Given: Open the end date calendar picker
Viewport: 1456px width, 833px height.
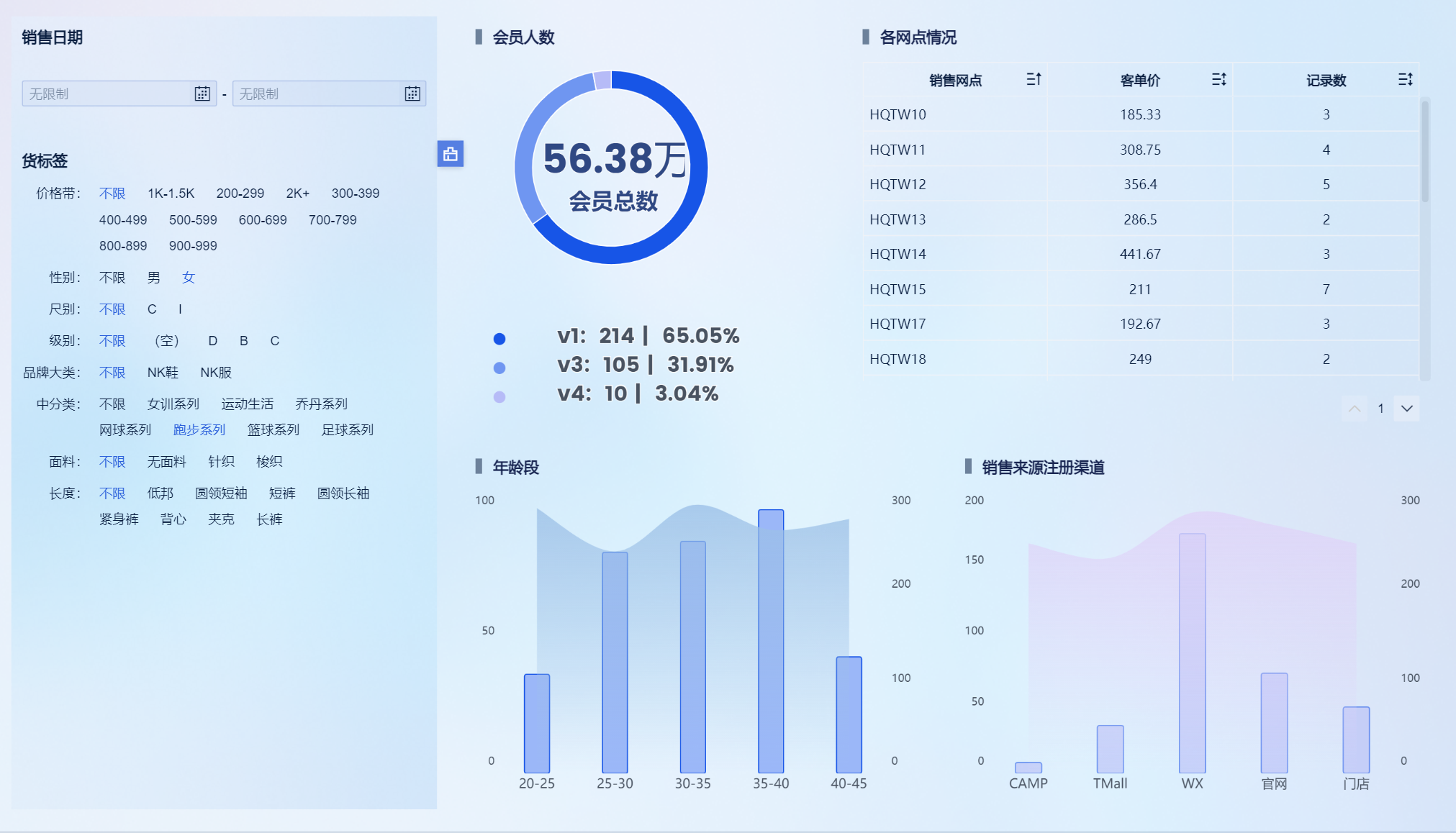Looking at the screenshot, I should [412, 94].
